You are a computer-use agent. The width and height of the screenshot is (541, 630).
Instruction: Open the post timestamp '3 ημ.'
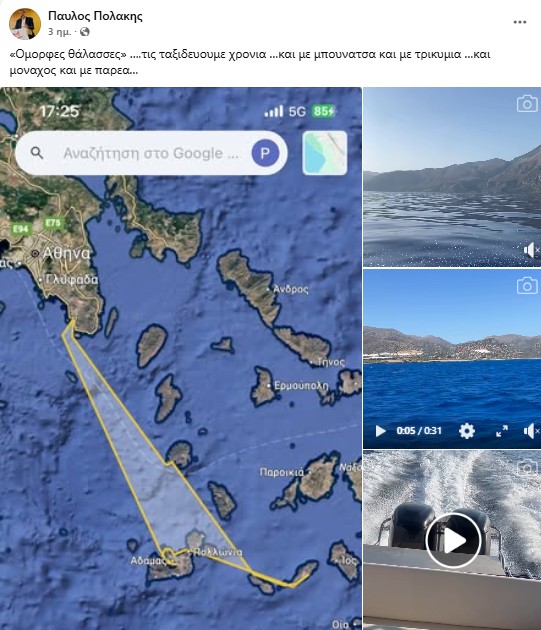(x=59, y=32)
